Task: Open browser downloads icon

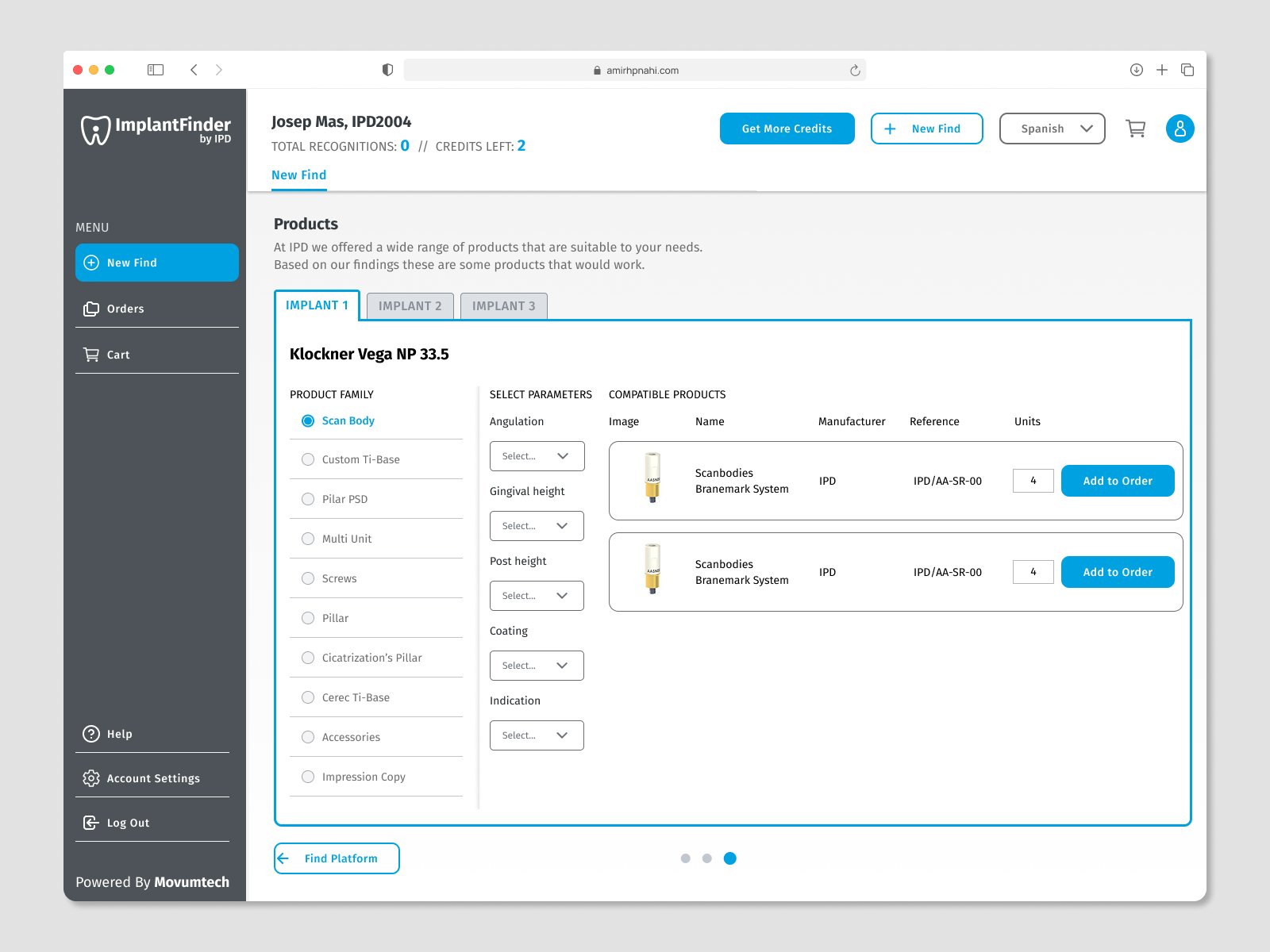Action: 1137,70
